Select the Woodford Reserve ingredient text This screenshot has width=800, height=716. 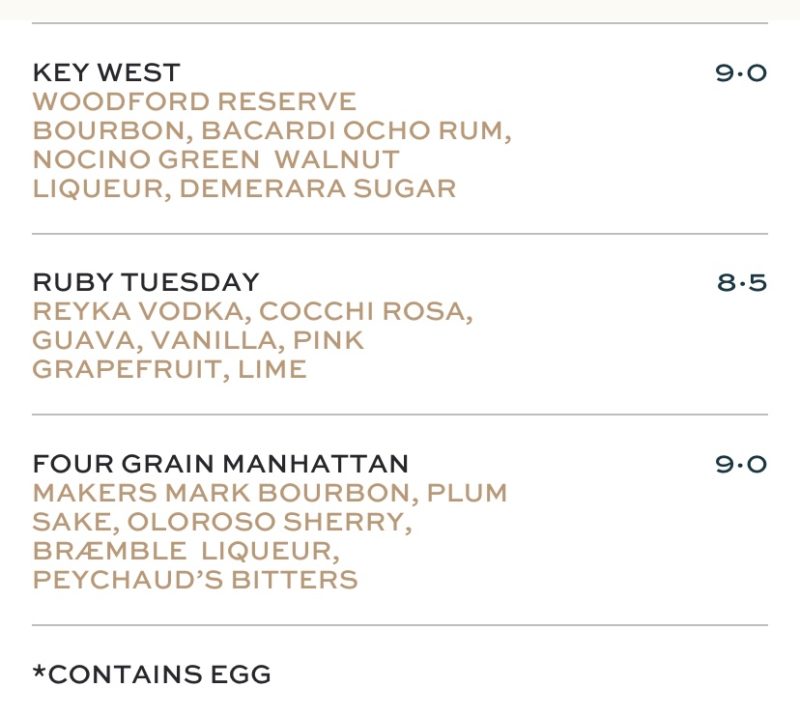point(194,102)
